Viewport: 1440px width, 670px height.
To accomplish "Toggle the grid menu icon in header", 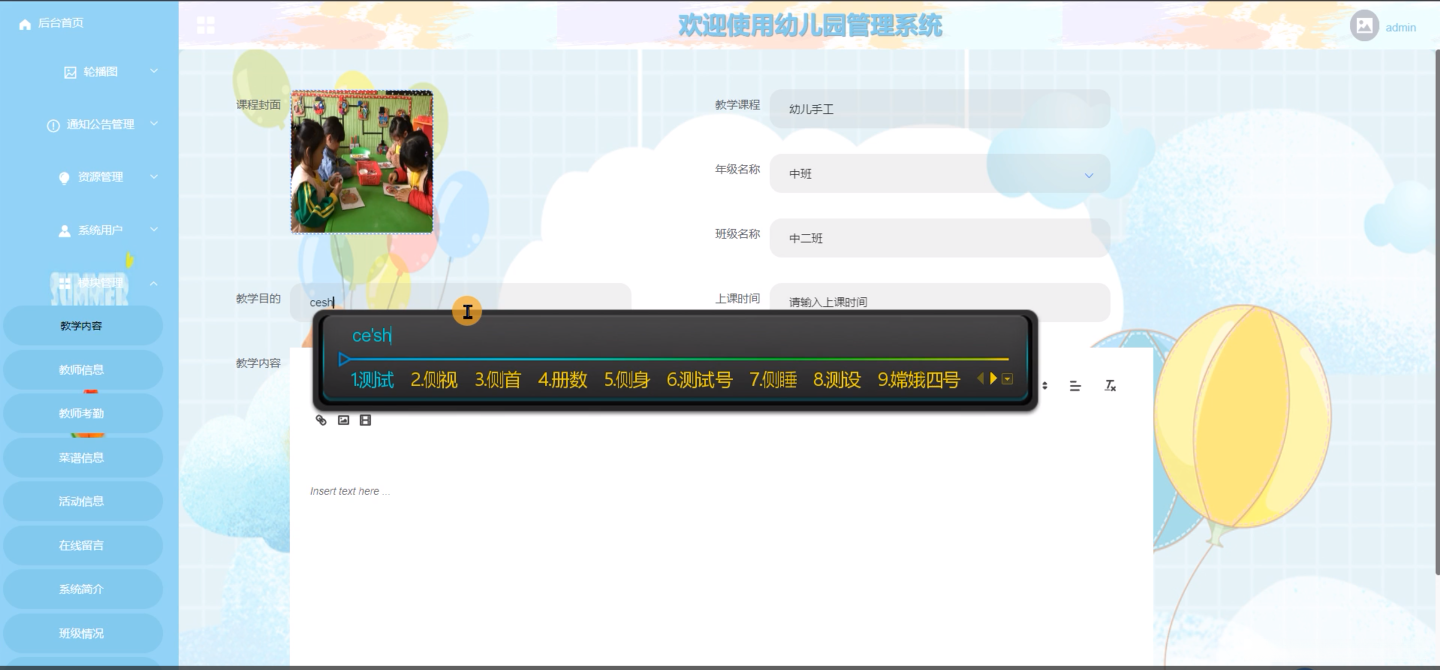I will pyautogui.click(x=206, y=25).
